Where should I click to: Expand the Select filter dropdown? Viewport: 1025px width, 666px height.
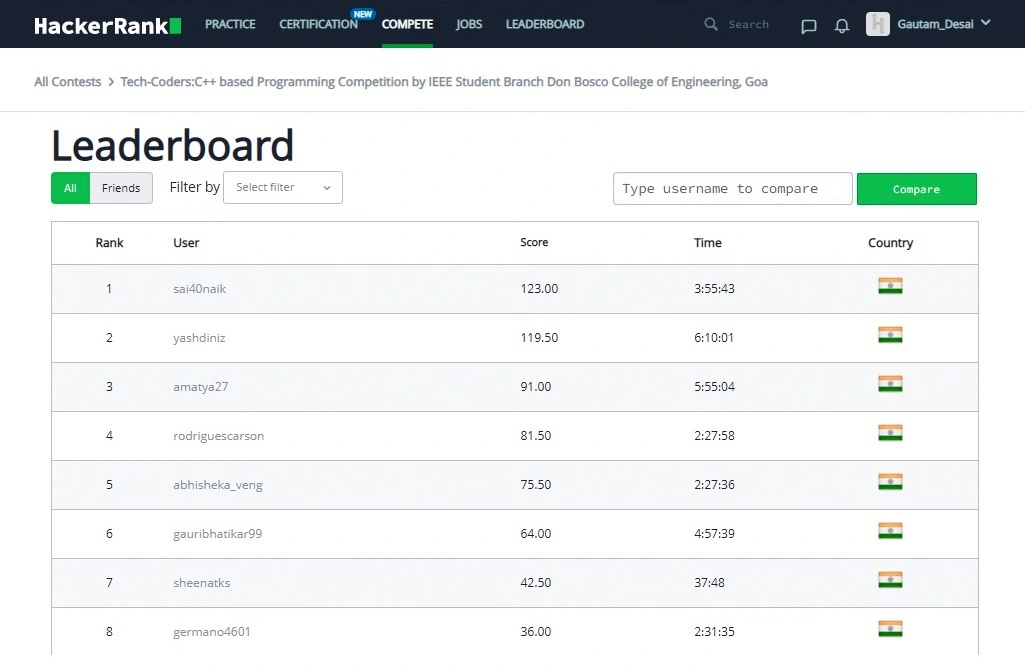tap(282, 188)
